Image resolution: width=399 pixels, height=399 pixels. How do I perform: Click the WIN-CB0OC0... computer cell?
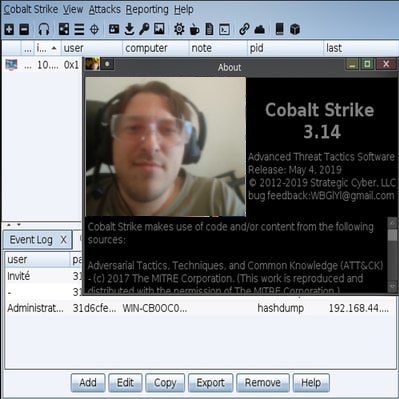tap(155, 308)
